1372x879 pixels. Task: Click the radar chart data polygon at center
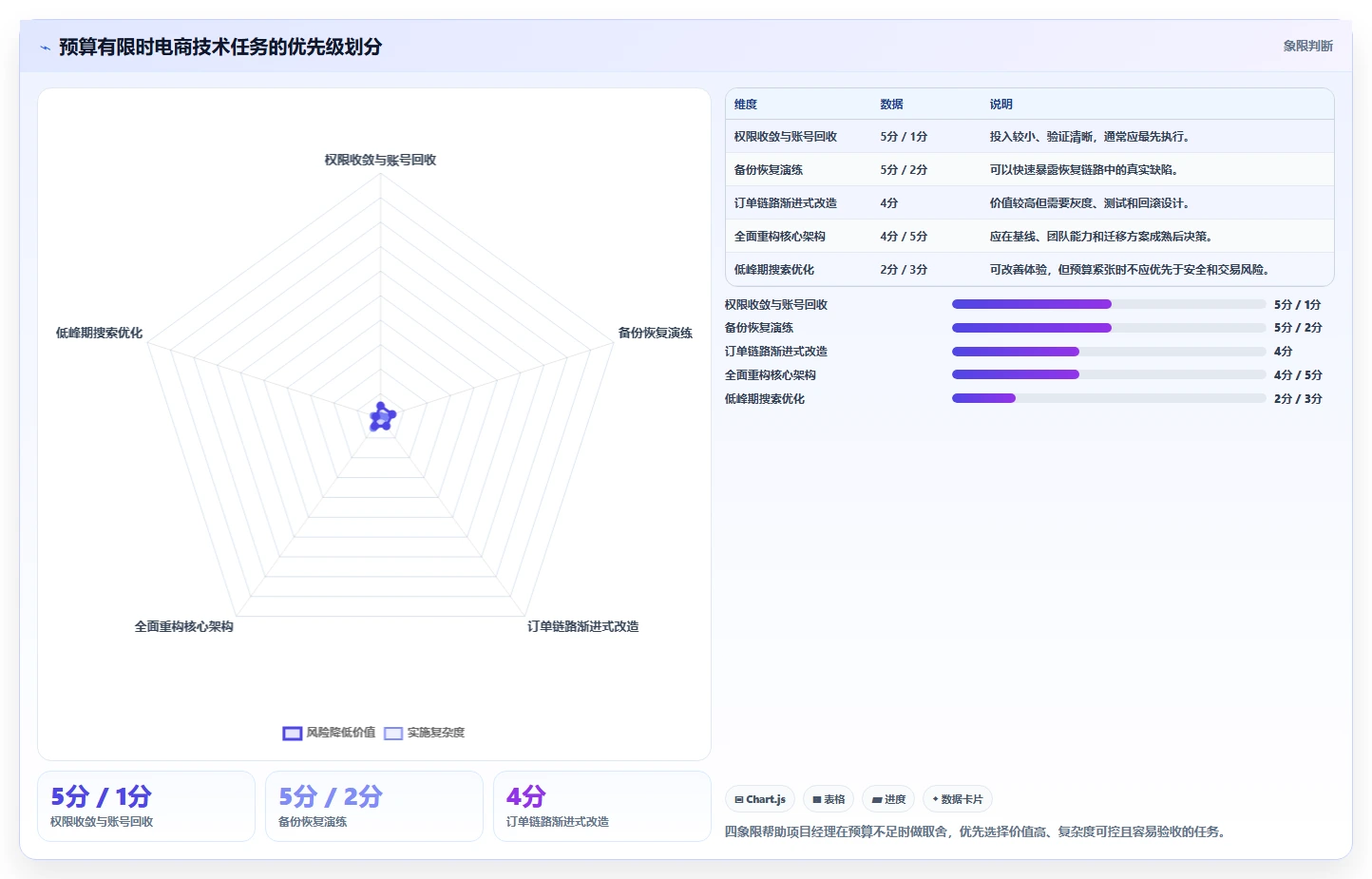[382, 417]
